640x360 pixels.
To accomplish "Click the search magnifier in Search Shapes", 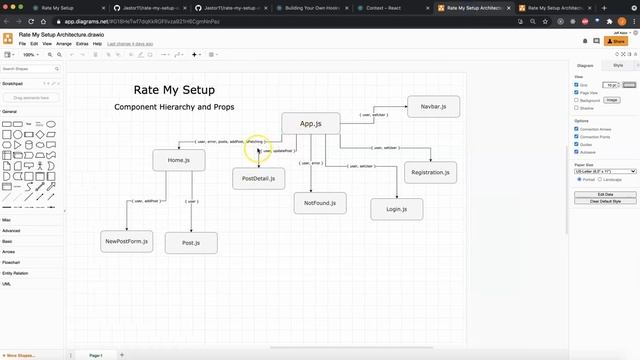I will pos(57,69).
